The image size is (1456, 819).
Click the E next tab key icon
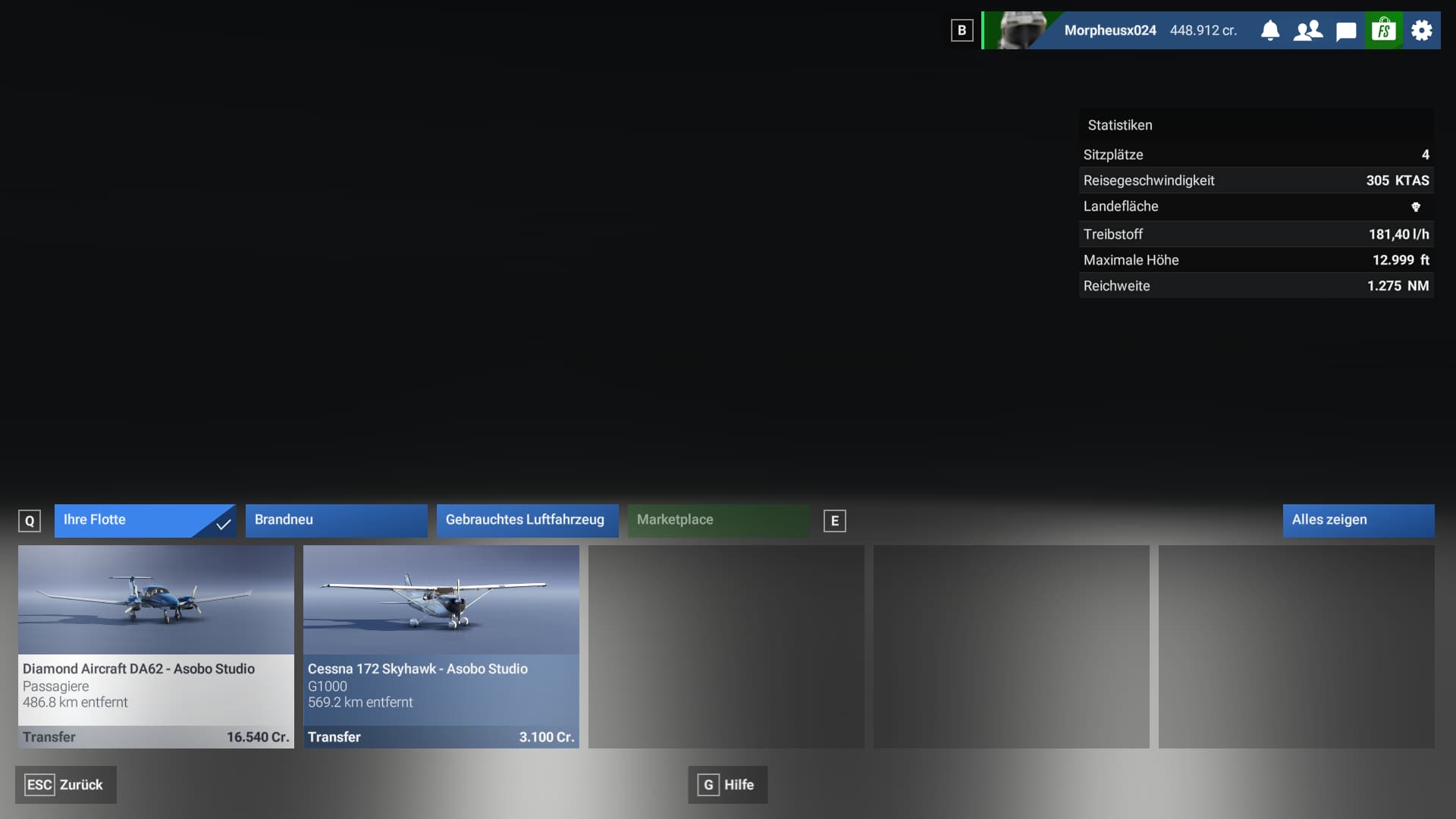835,521
